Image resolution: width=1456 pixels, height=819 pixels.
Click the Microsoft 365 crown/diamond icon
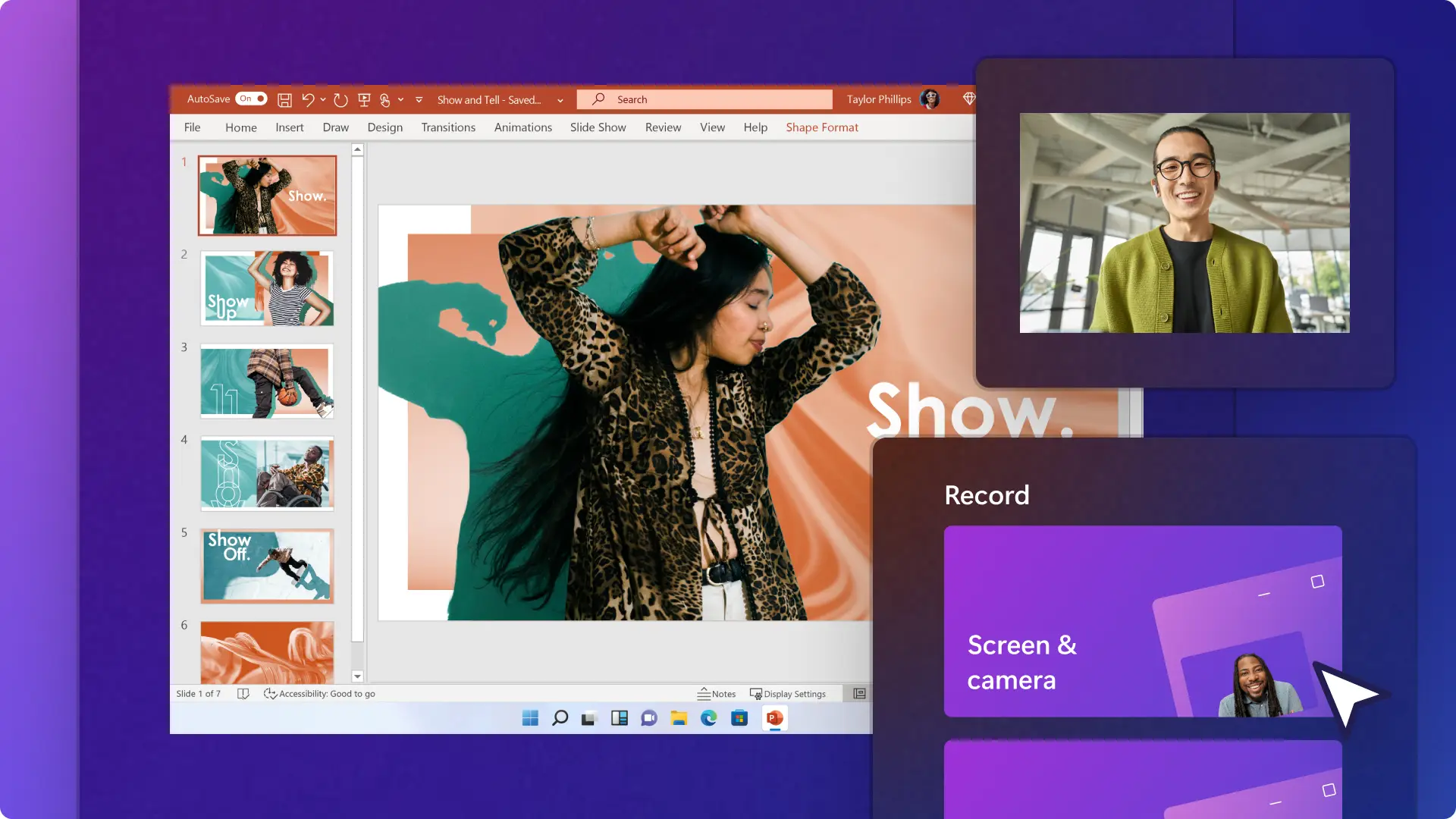click(966, 98)
